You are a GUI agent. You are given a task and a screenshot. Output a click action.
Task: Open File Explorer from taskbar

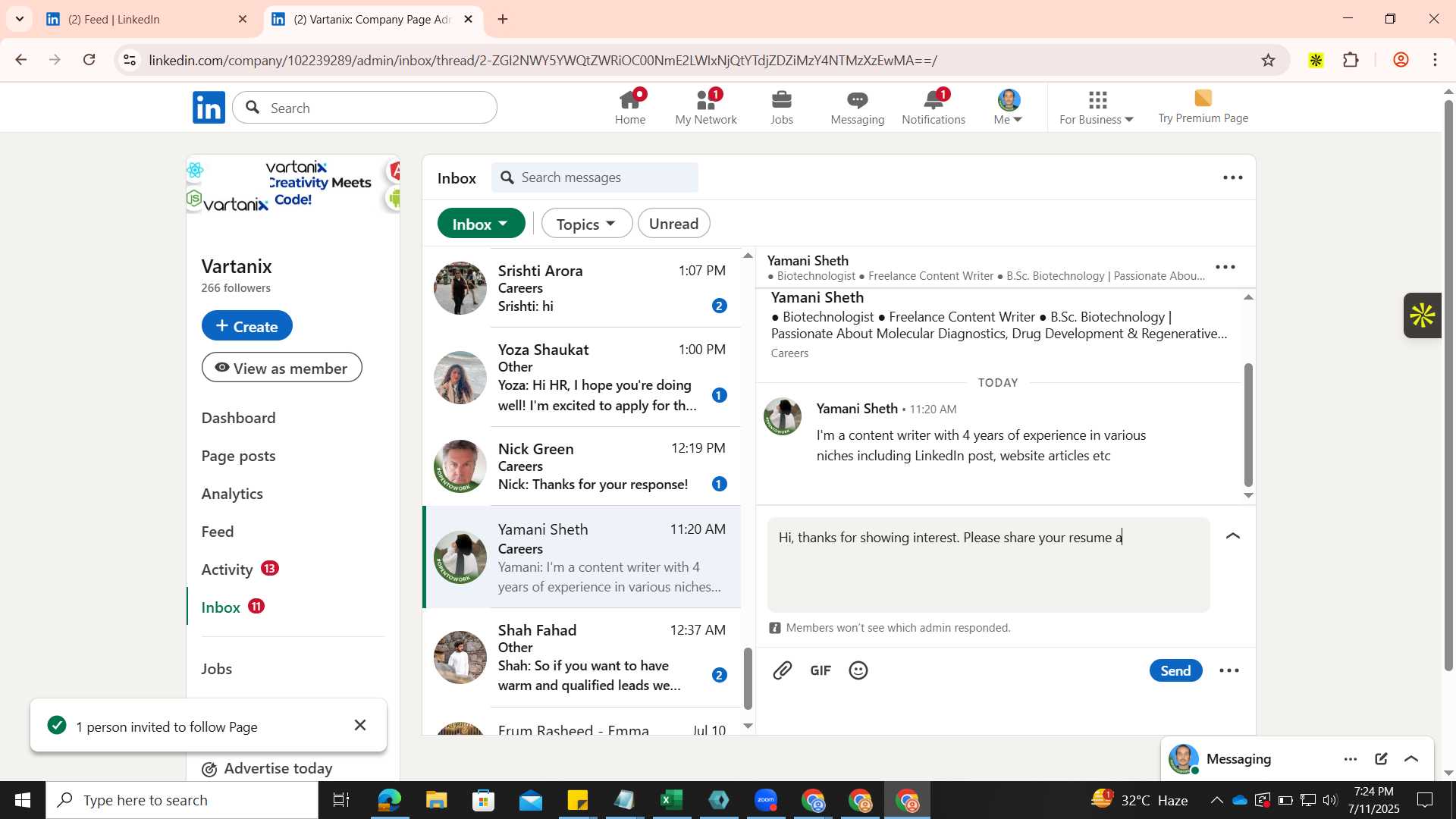tap(436, 800)
